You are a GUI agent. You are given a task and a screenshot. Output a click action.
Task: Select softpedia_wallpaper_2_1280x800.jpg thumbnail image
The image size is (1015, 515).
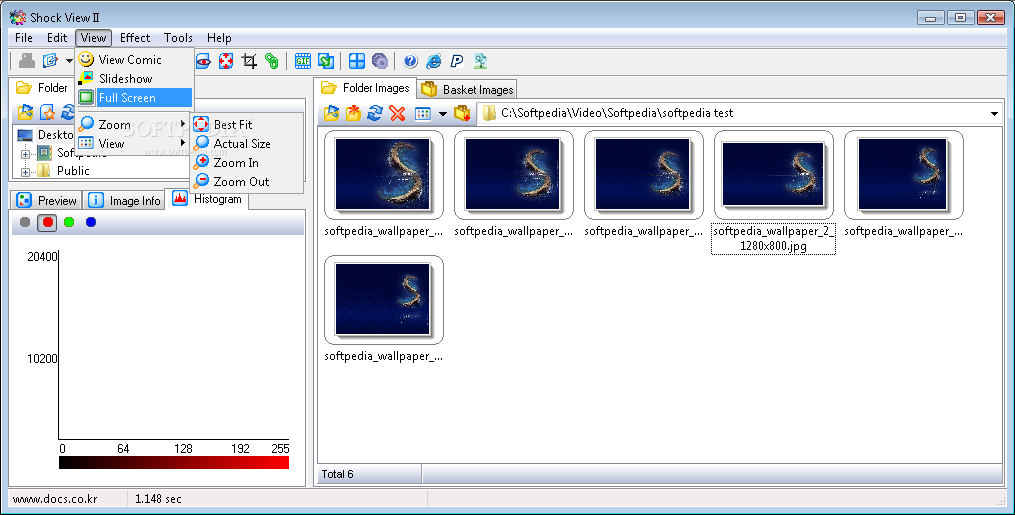point(773,175)
